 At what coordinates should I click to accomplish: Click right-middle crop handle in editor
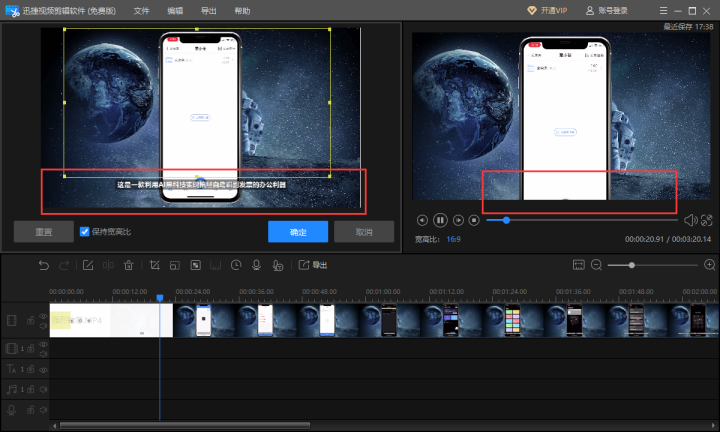[x=330, y=102]
